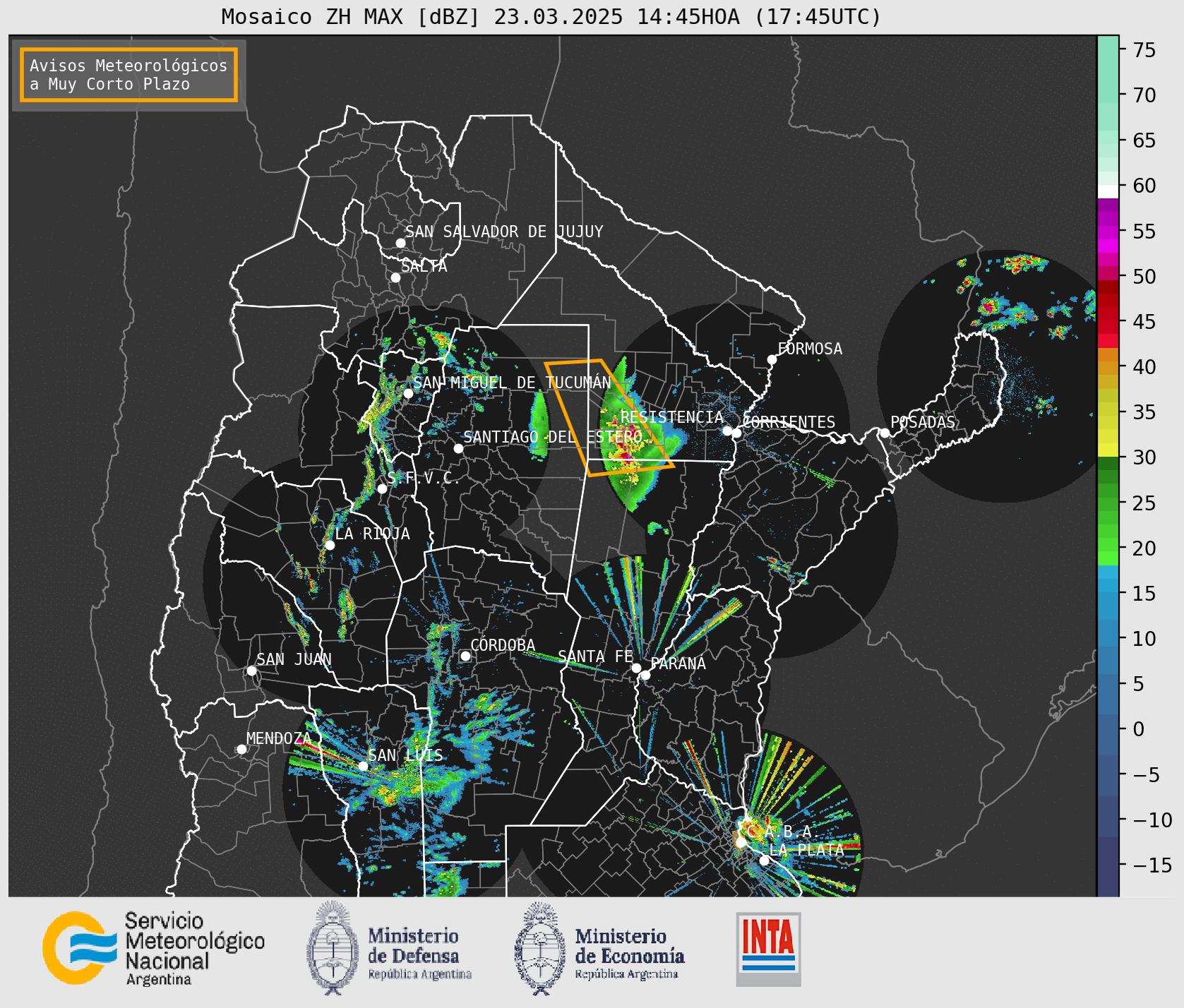Screen dimensions: 1184x1008
Task: Select the Córdoba city marker dot
Action: click(x=465, y=656)
